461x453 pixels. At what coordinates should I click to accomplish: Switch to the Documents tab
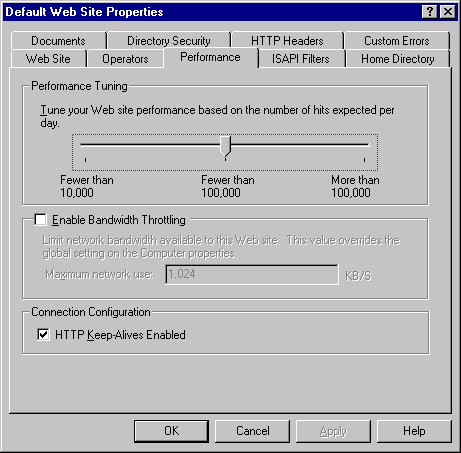[x=58, y=41]
